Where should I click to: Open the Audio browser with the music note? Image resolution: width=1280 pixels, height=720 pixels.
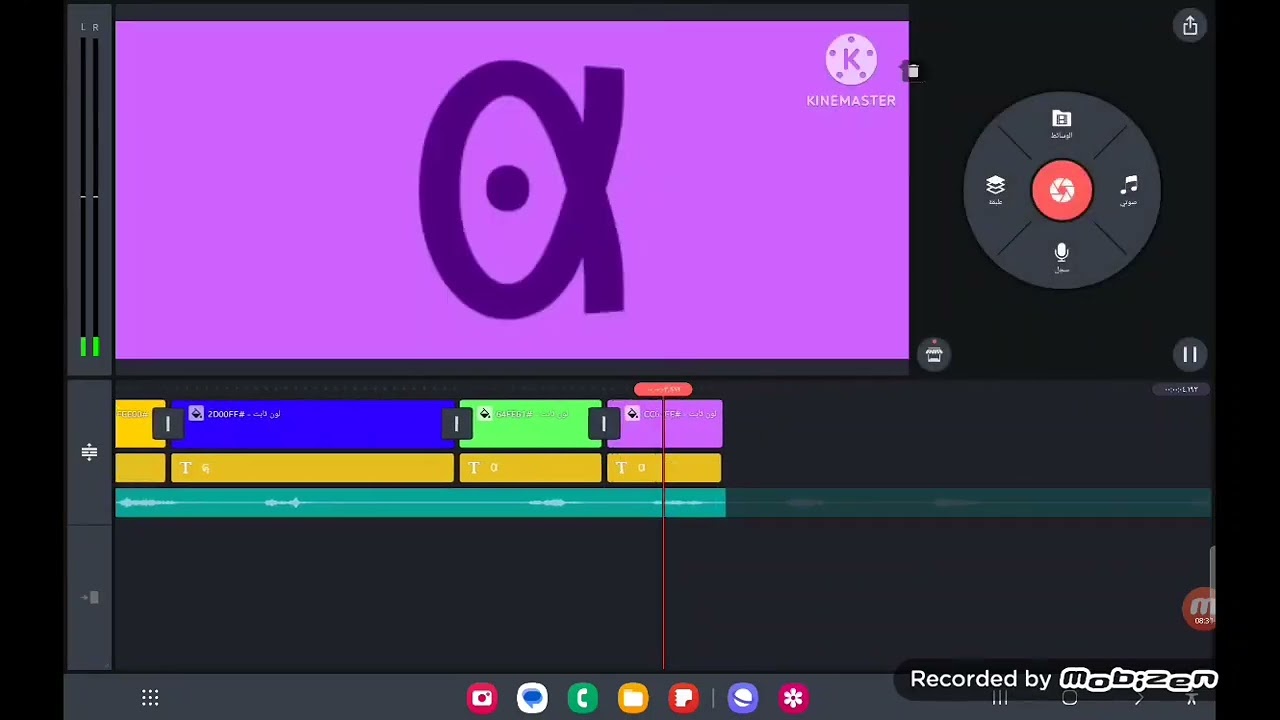click(x=1129, y=190)
